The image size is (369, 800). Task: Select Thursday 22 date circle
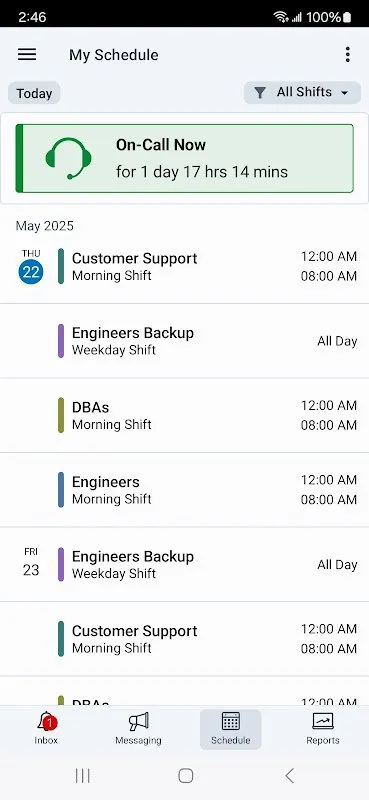tap(31, 272)
